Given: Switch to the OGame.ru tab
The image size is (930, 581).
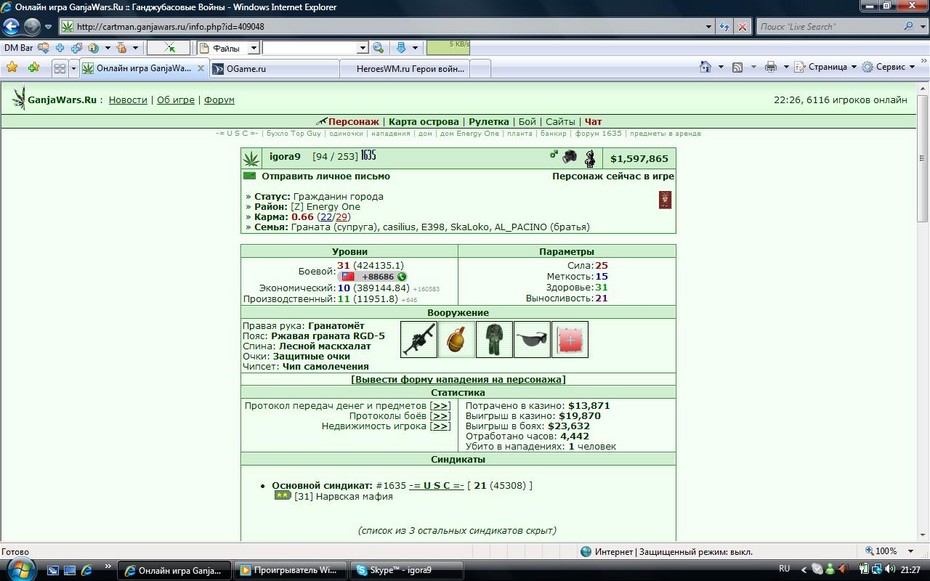Looking at the screenshot, I should click(275, 69).
